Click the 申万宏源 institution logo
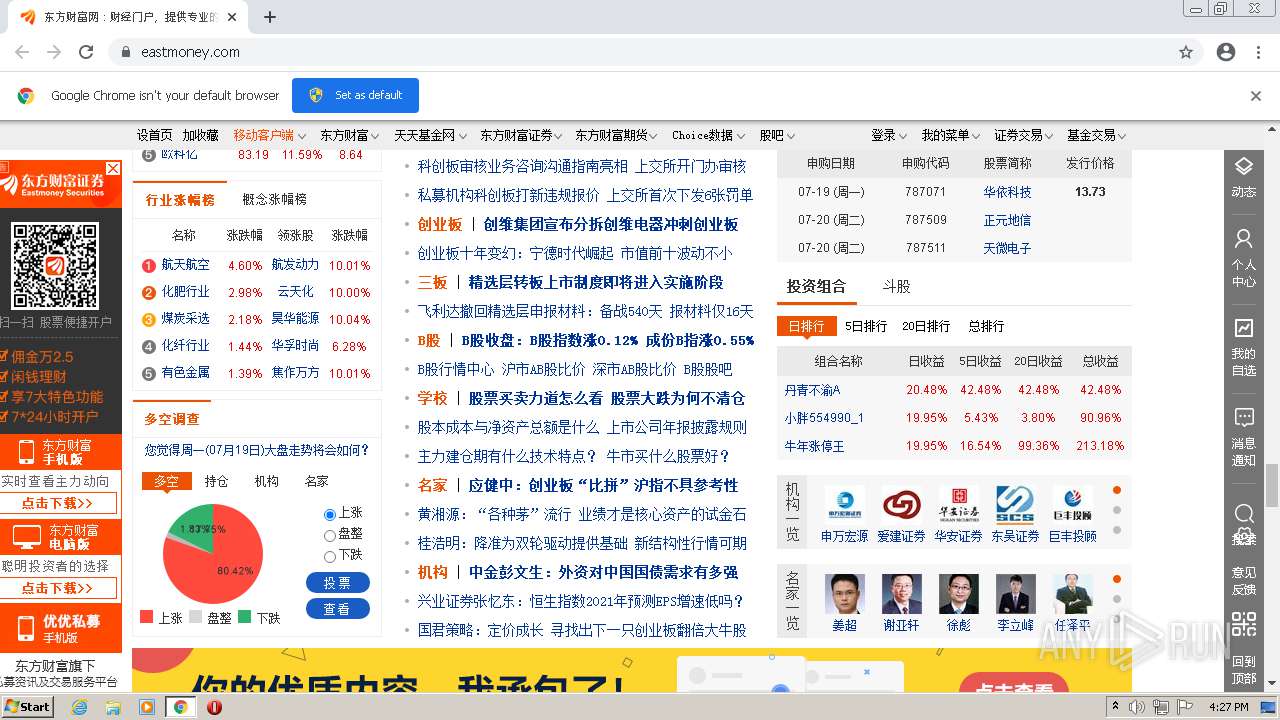1280x720 pixels. click(x=844, y=504)
